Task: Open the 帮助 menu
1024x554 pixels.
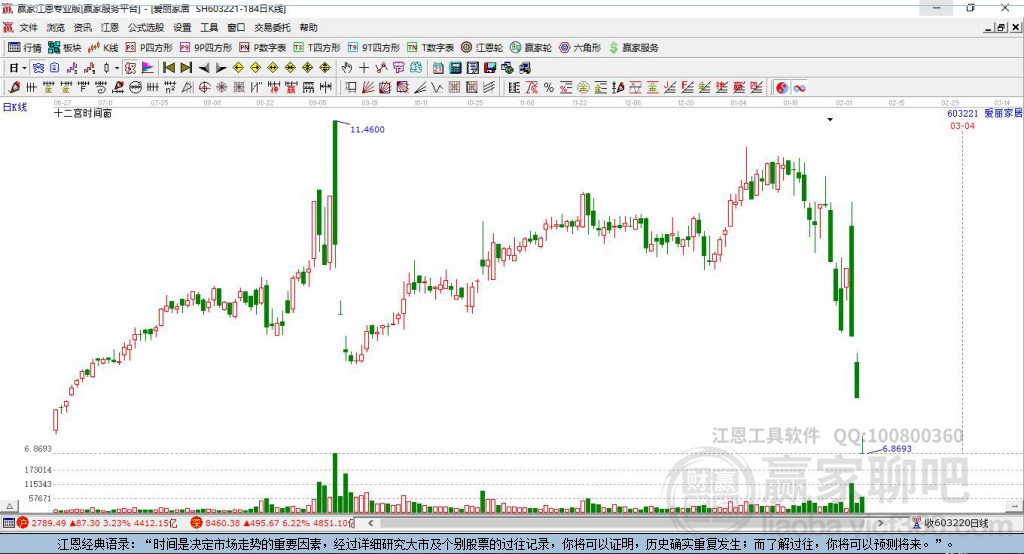Action: pos(308,27)
